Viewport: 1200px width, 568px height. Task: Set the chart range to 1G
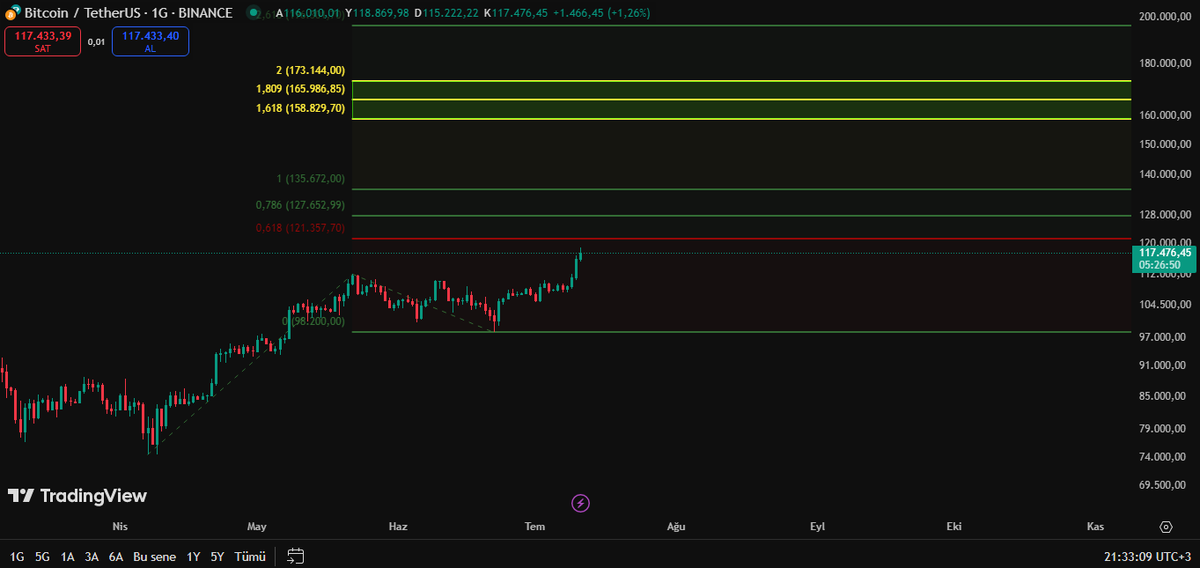18,556
